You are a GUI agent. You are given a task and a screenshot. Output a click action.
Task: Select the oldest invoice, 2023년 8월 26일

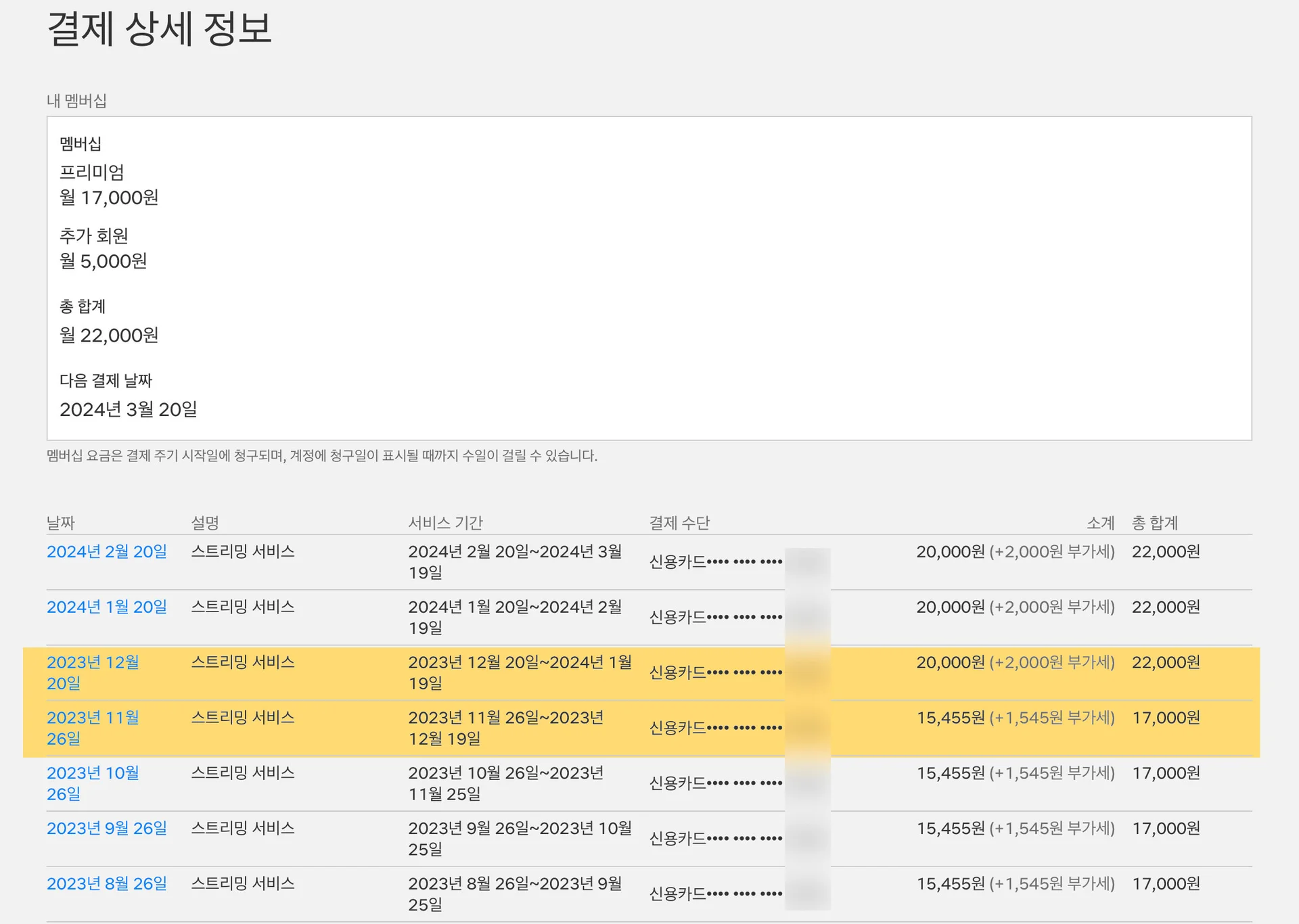(x=106, y=883)
